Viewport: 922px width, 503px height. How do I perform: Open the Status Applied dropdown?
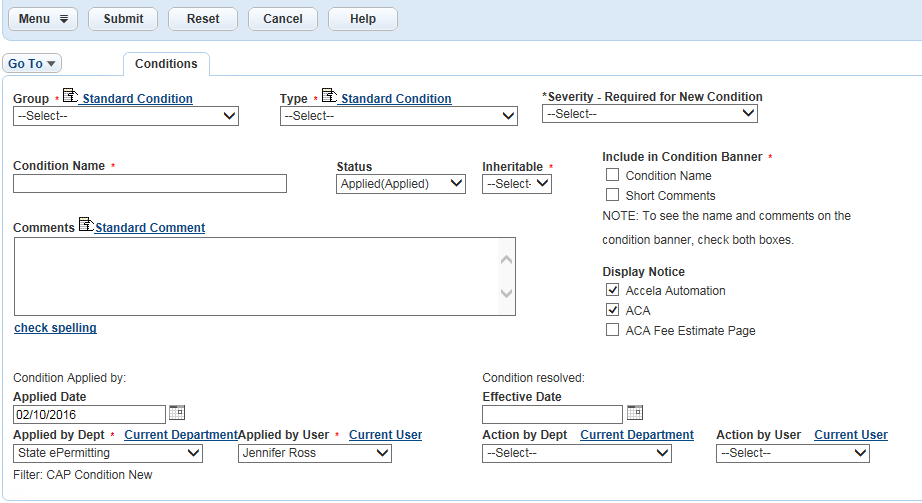click(x=401, y=184)
